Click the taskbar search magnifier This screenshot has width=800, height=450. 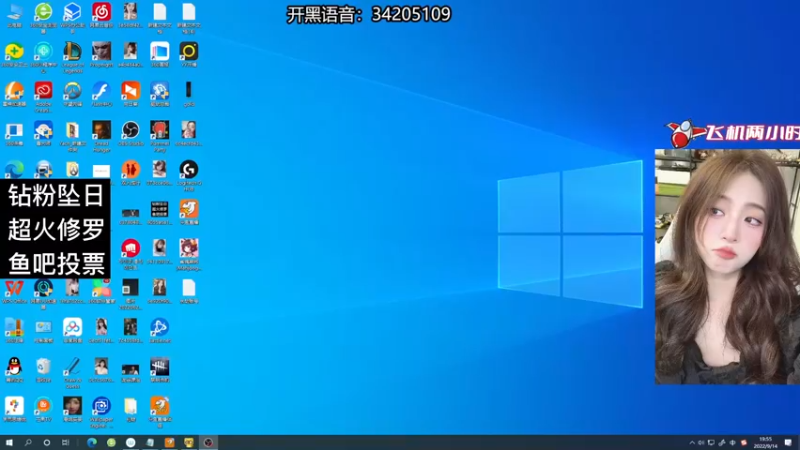pos(28,442)
